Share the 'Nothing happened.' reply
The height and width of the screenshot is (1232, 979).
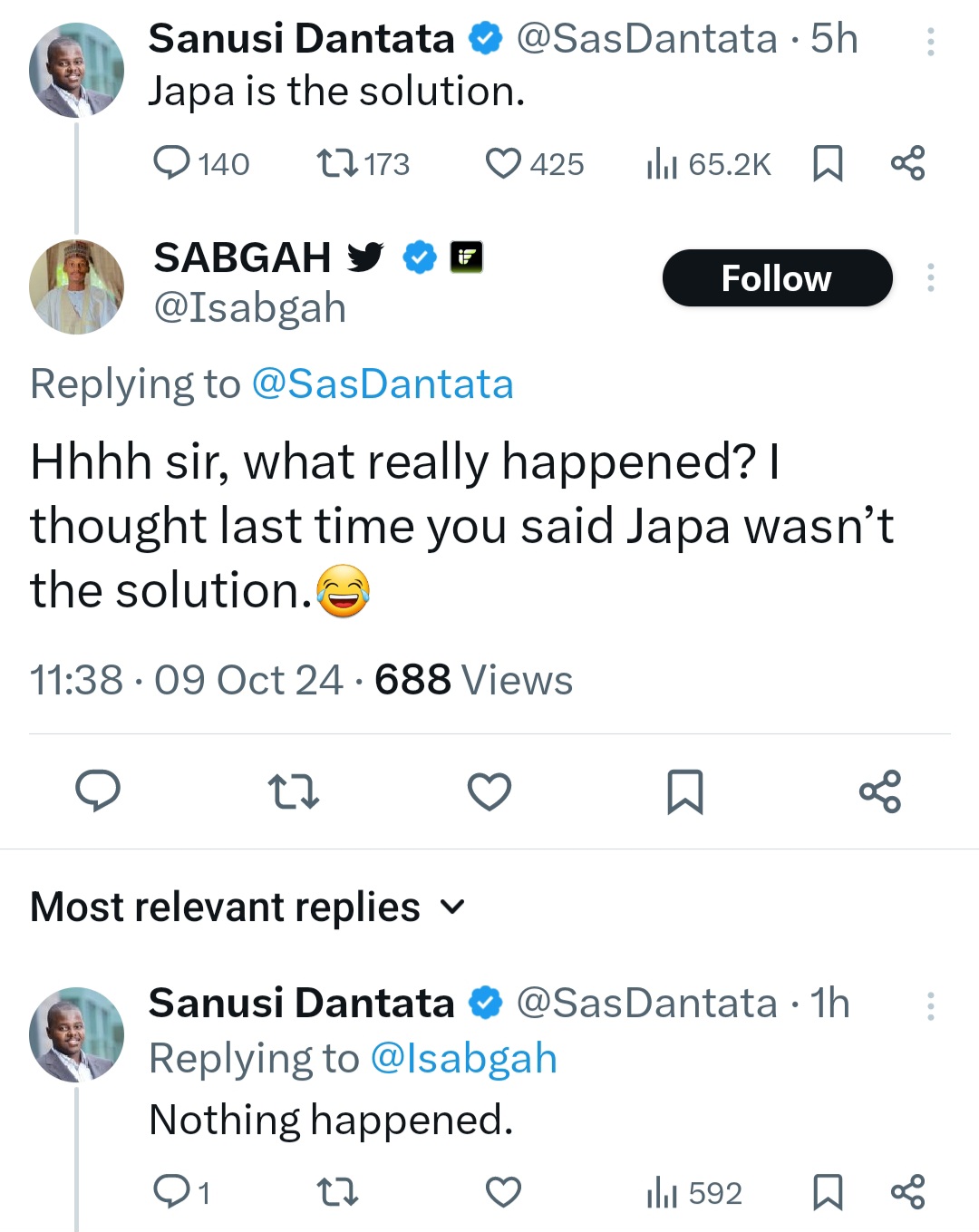point(907,1192)
